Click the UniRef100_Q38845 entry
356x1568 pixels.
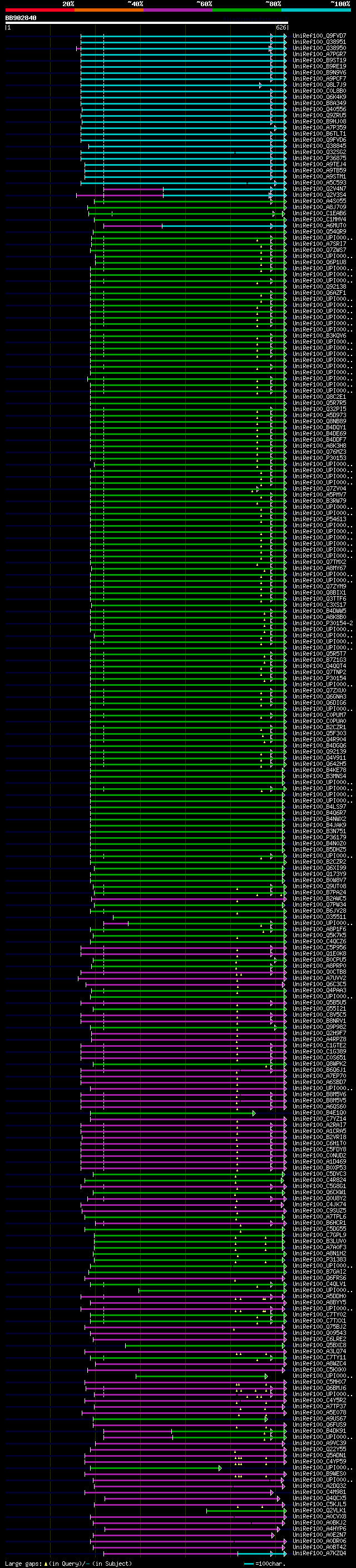point(319,146)
